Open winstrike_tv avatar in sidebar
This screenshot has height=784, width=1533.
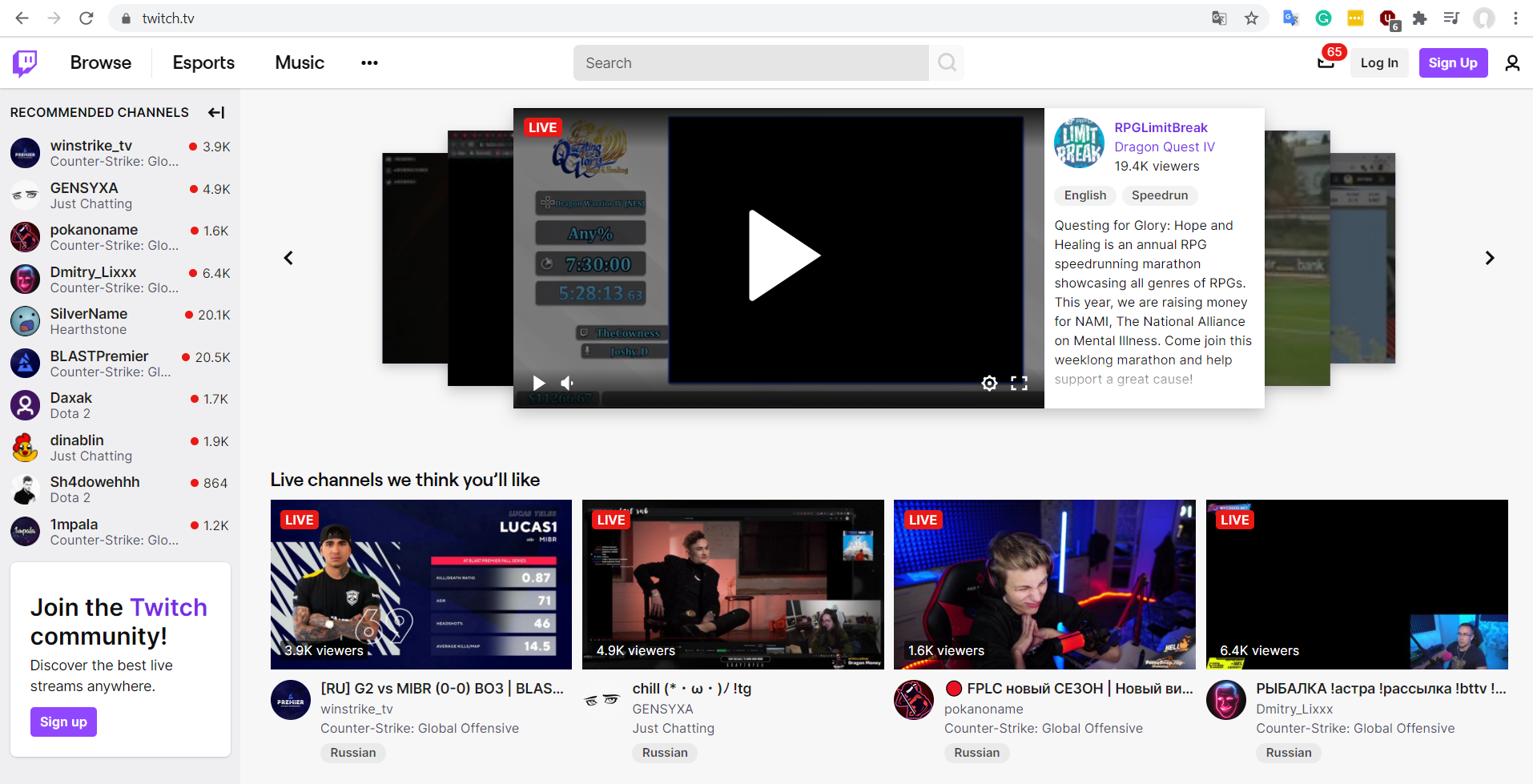tap(25, 153)
